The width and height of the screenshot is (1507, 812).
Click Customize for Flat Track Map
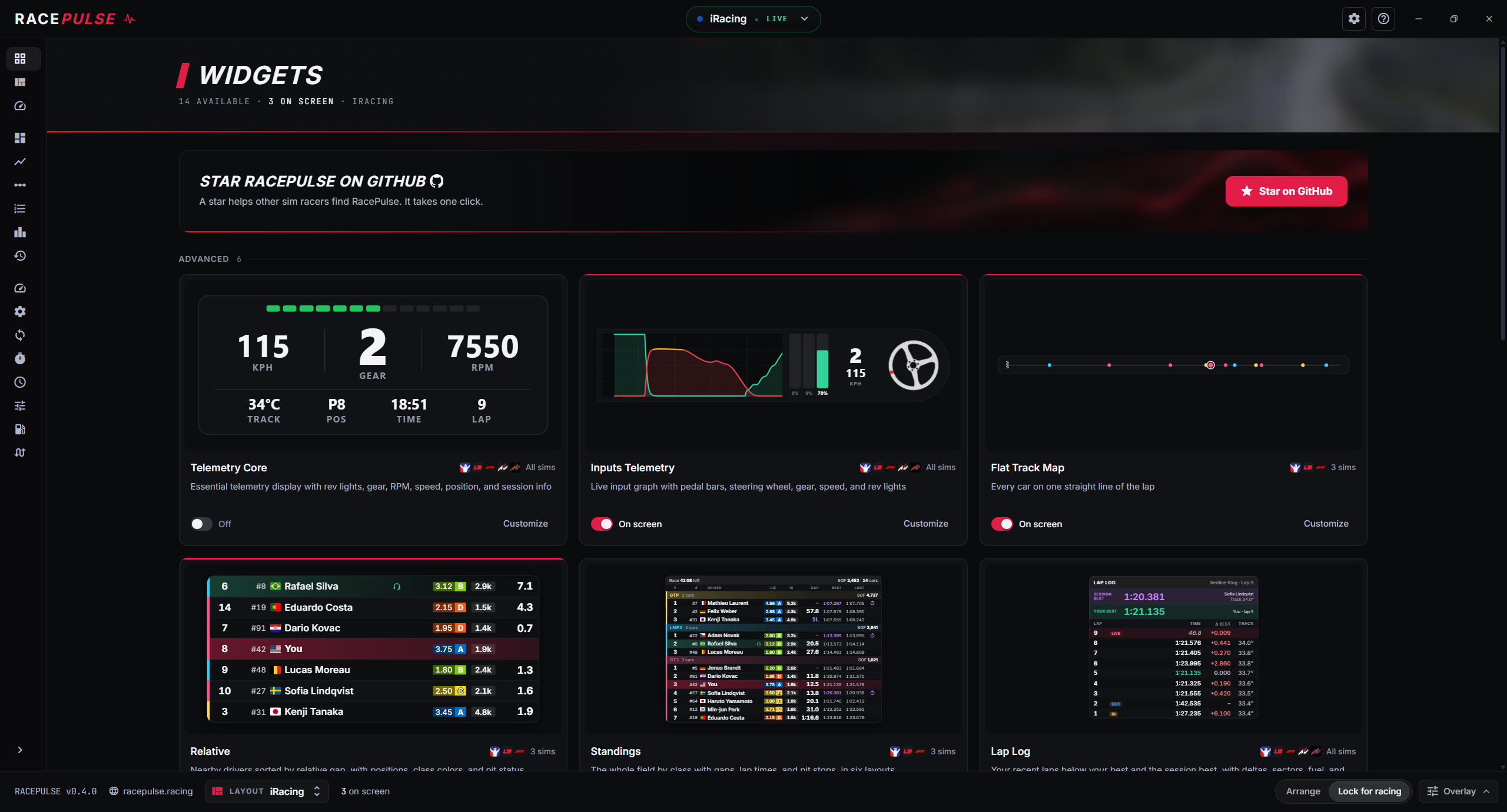tap(1326, 524)
